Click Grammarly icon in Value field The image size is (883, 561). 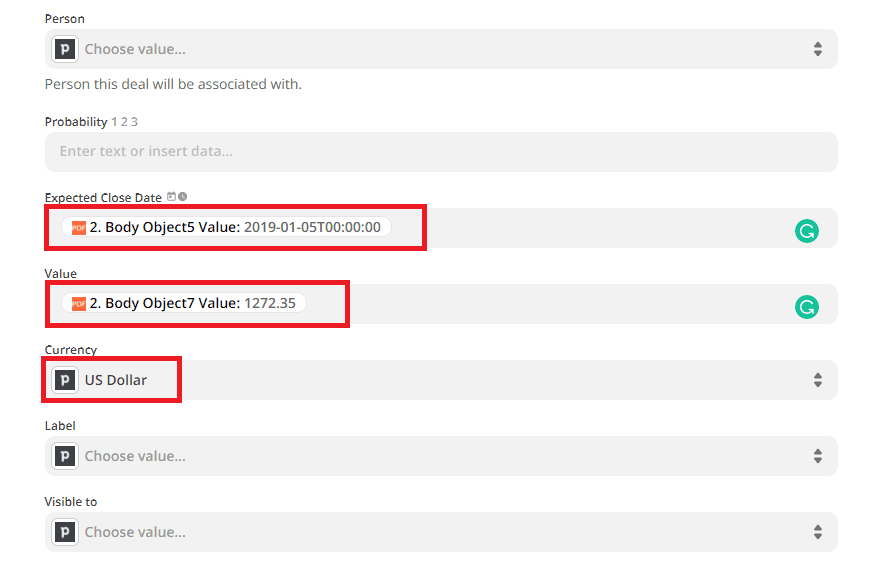[x=806, y=307]
